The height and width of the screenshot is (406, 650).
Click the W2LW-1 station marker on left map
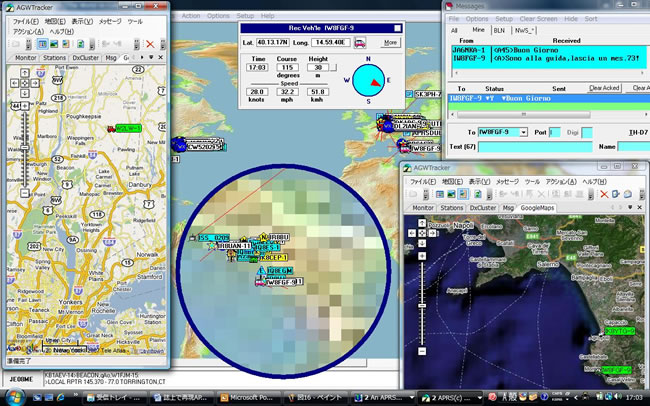pyautogui.click(x=124, y=129)
